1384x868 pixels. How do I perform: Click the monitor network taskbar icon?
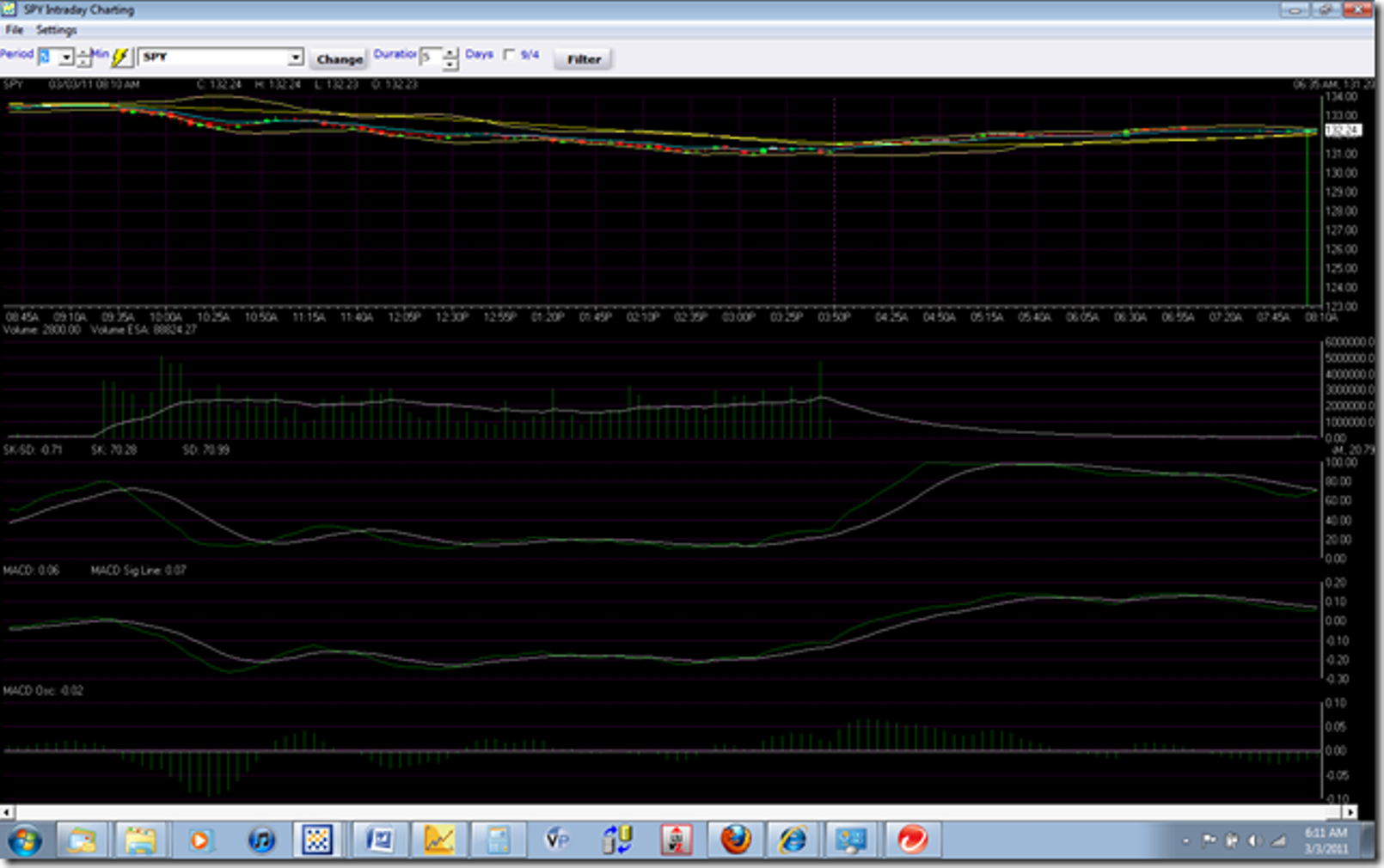tap(852, 840)
